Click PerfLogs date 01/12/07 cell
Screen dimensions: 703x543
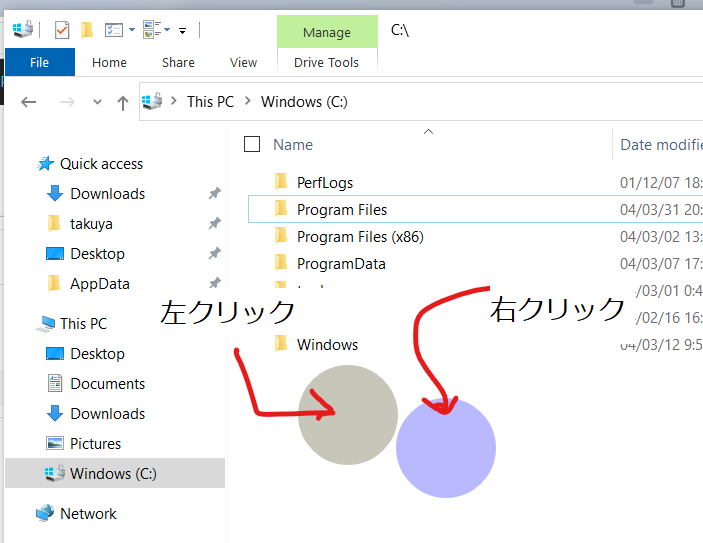(x=661, y=182)
